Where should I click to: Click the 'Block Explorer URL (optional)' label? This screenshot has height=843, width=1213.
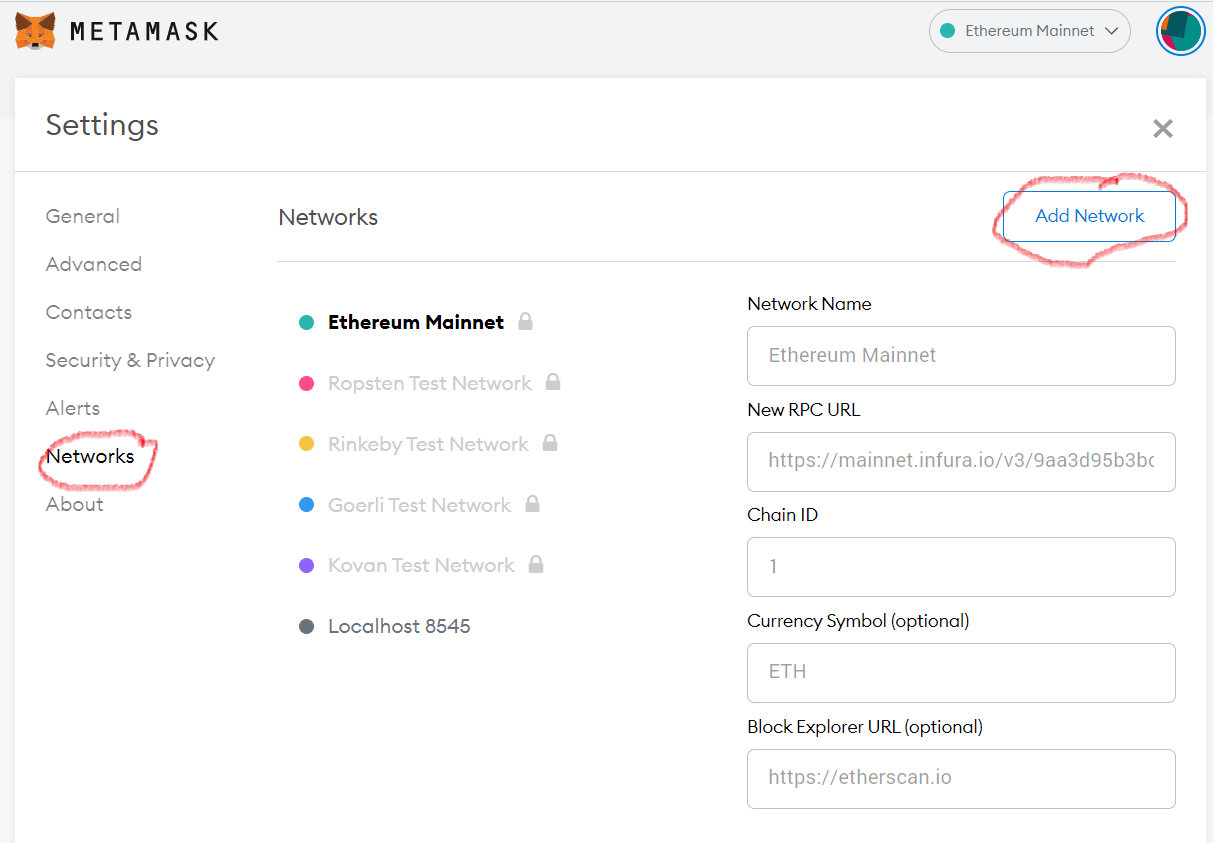click(865, 727)
